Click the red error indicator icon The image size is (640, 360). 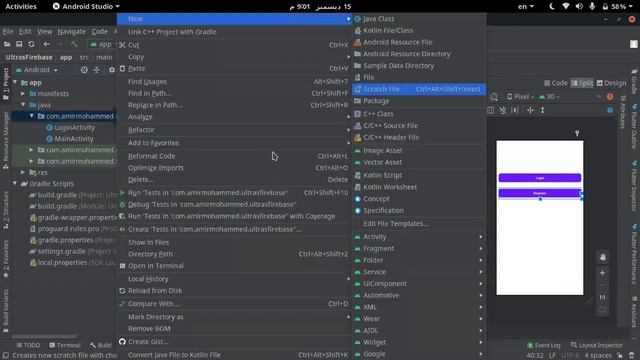(x=610, y=97)
